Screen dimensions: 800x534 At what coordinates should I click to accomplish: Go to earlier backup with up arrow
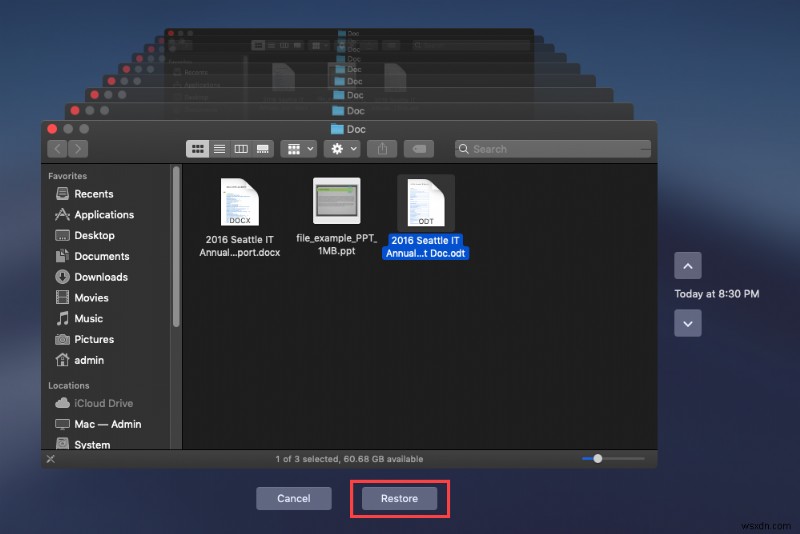(688, 266)
